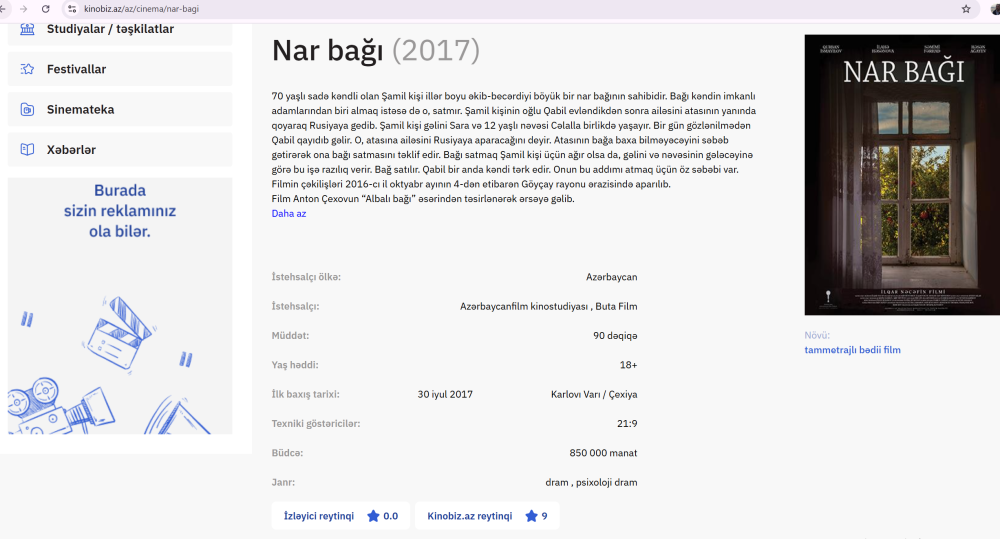Click the Kinobiz.az reytinqi button
Viewport: 1000px width, 539px height.
tap(486, 516)
